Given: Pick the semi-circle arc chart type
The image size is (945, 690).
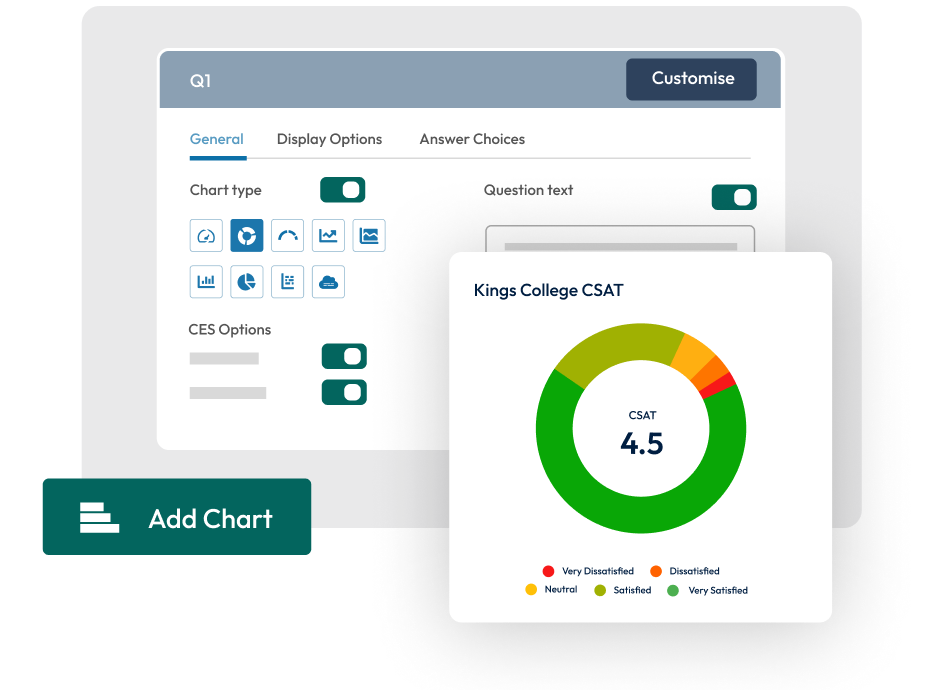Looking at the screenshot, I should pyautogui.click(x=288, y=236).
